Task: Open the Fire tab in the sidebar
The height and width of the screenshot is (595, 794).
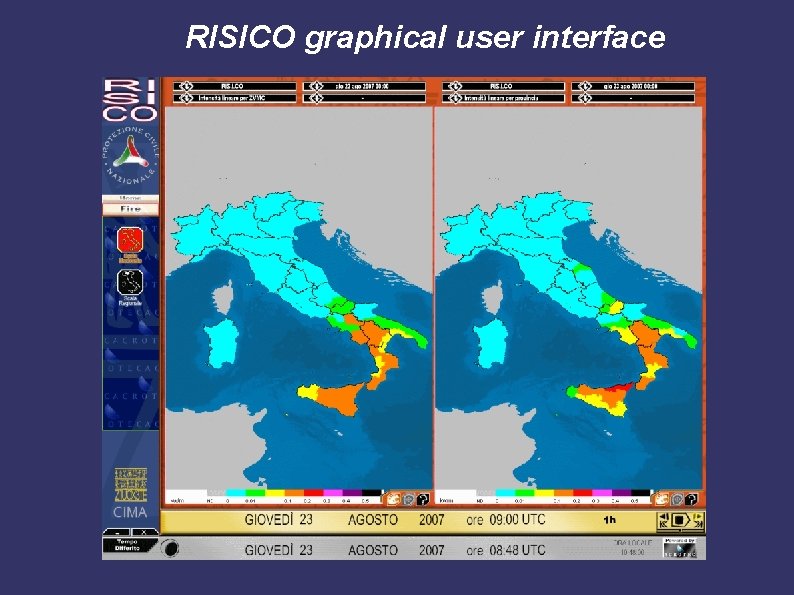Action: click(x=130, y=209)
